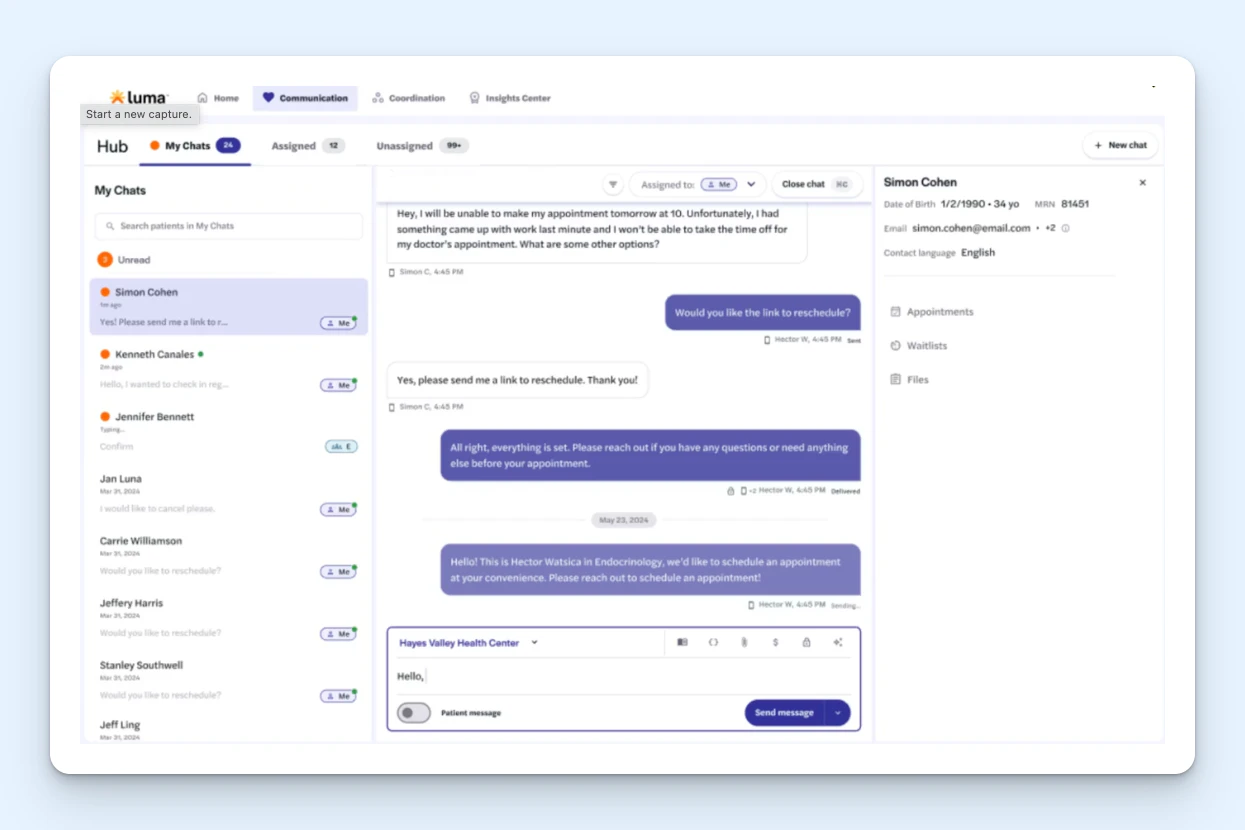Open Jan Luna's chat
The width and height of the screenshot is (1245, 830).
coord(229,493)
